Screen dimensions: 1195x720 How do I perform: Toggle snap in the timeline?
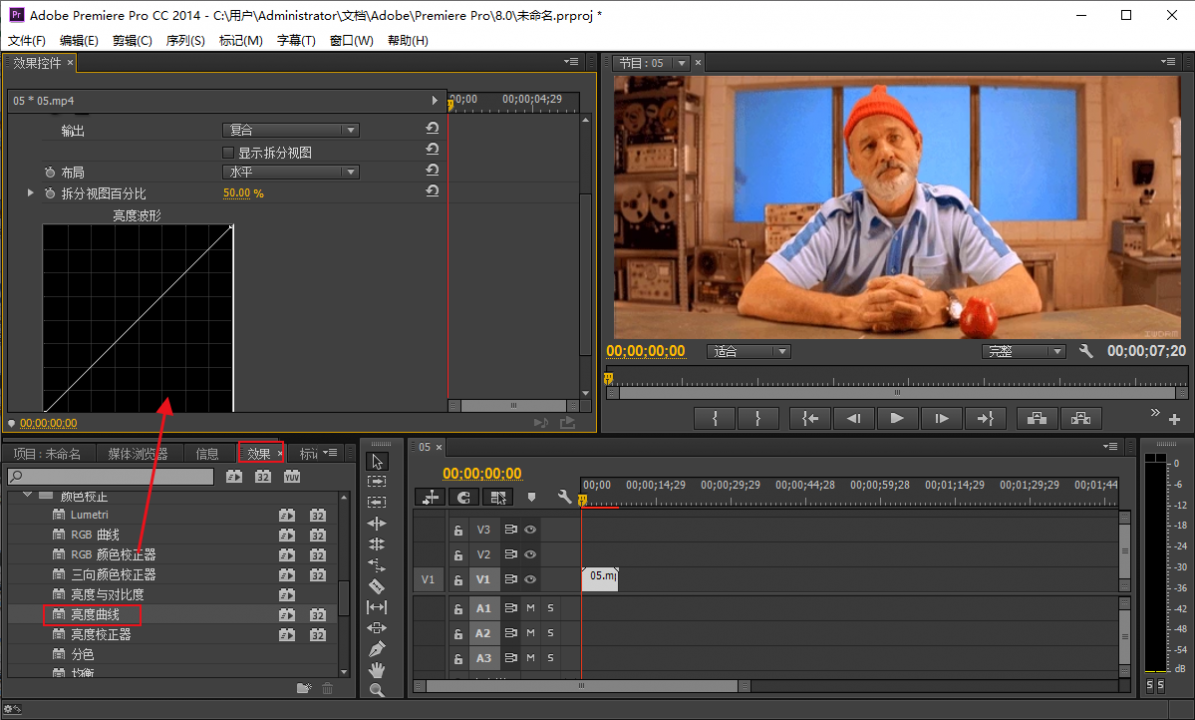(x=463, y=498)
